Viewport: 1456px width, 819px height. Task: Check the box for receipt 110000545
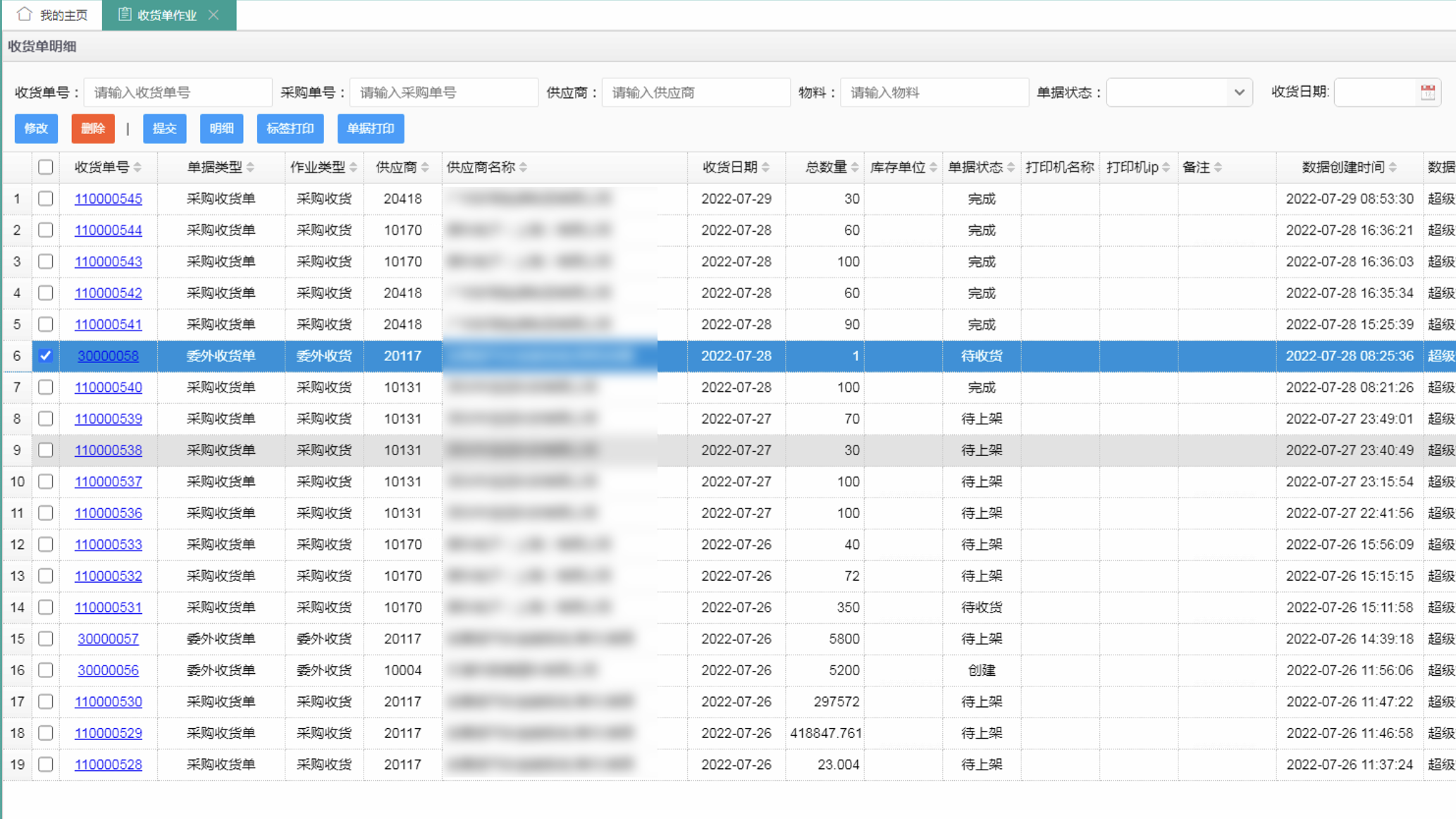coord(46,199)
